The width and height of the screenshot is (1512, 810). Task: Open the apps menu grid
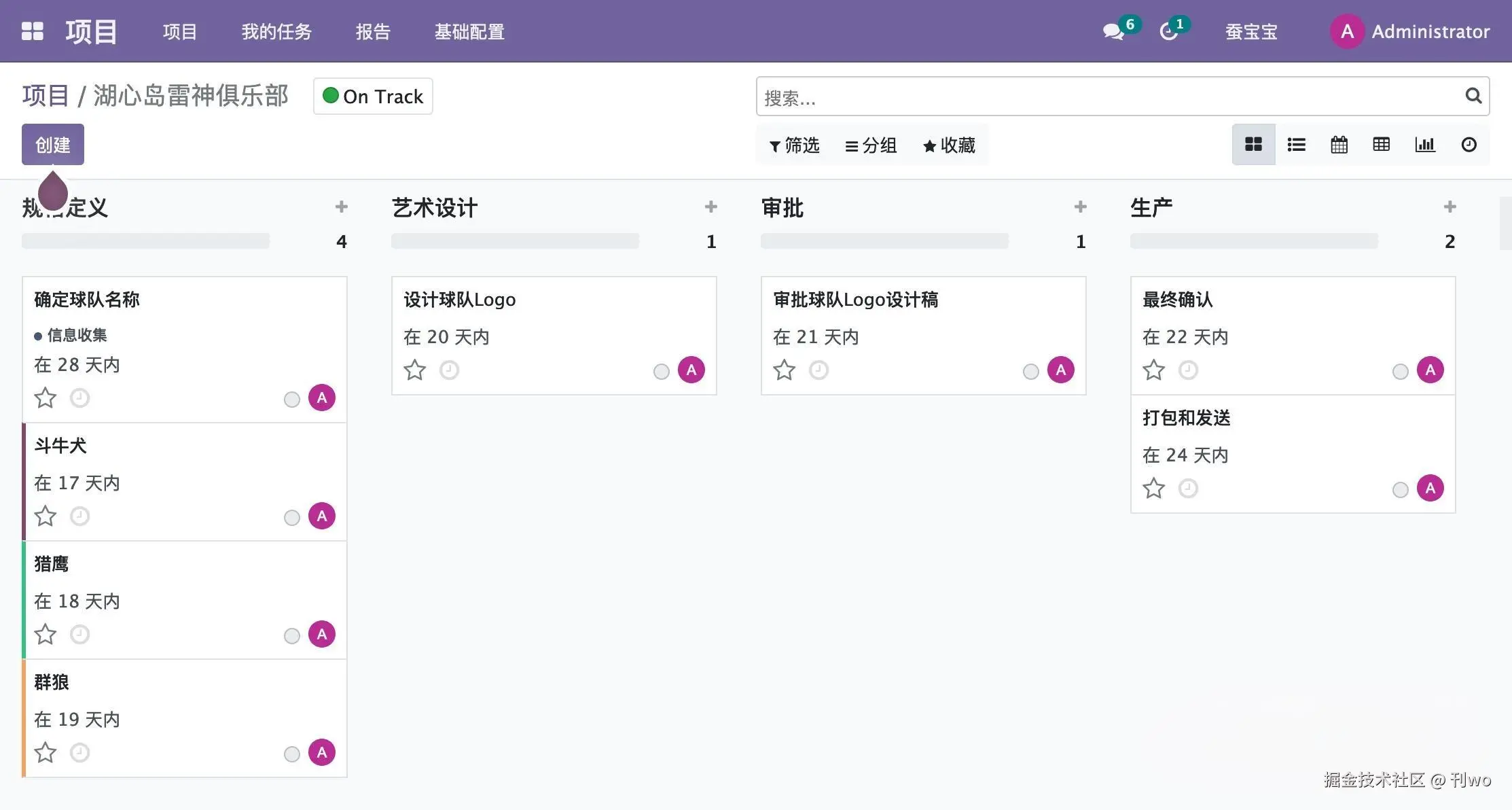click(32, 31)
